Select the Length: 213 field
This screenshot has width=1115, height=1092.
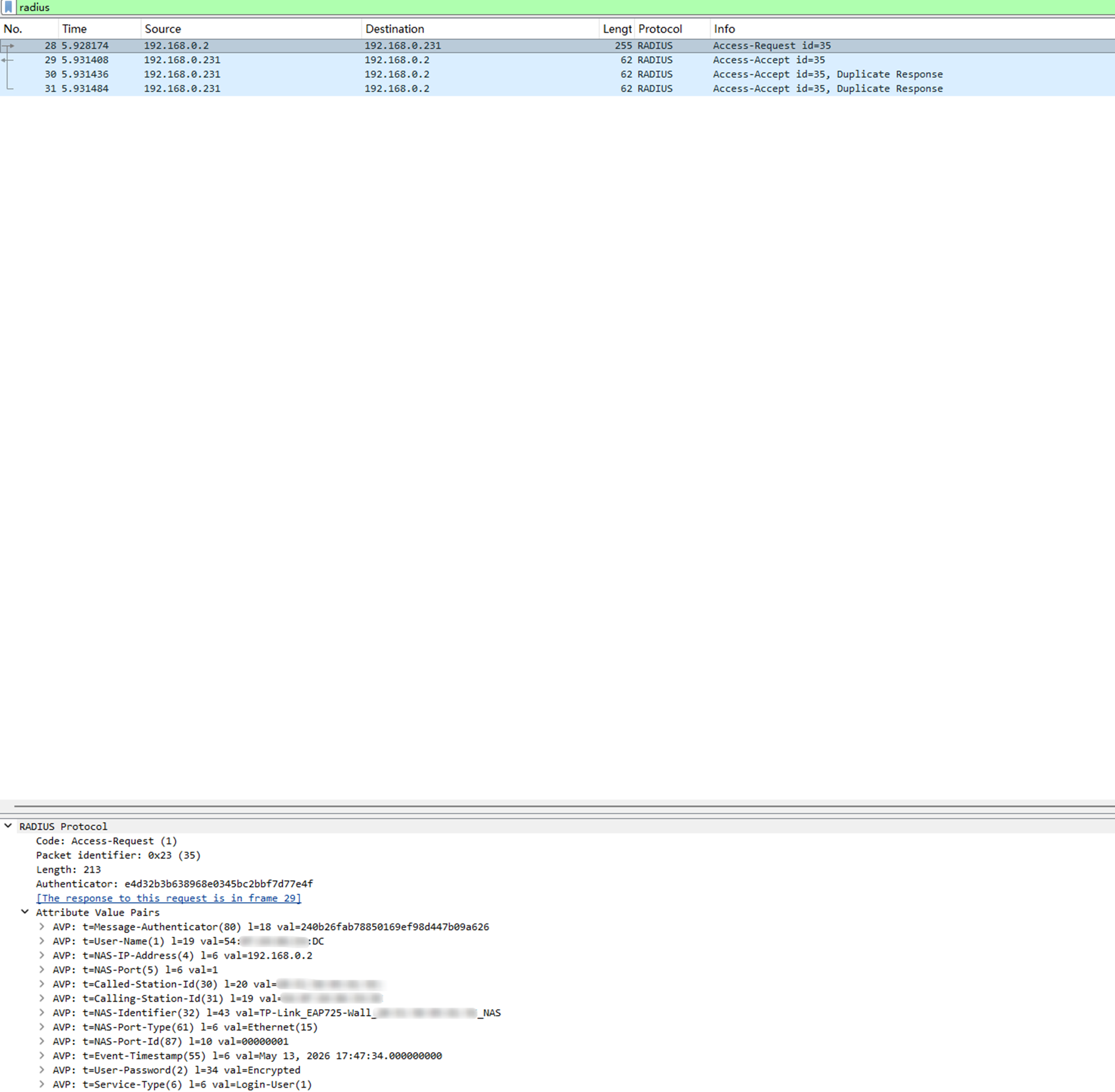click(68, 869)
